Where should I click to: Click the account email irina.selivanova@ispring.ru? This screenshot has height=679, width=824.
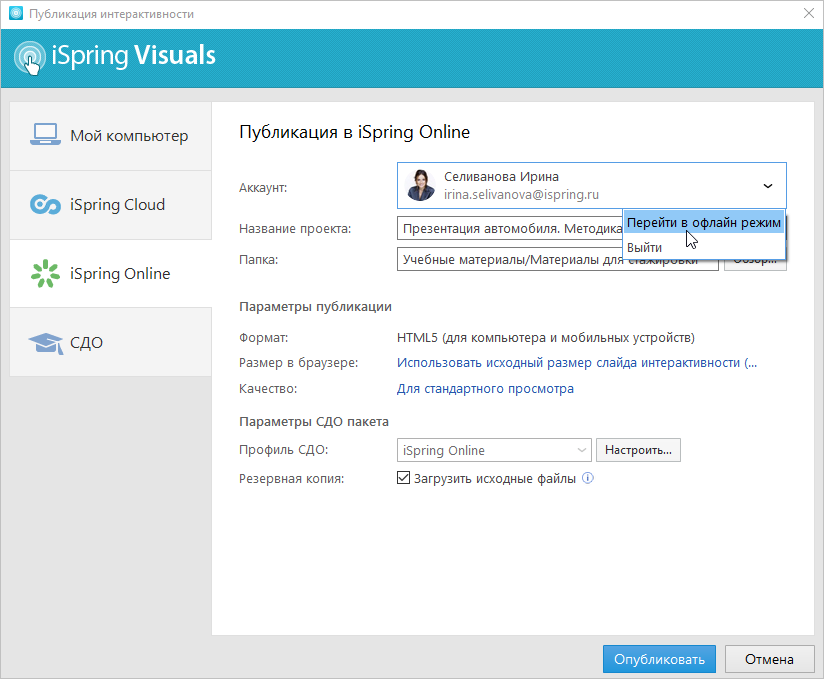[521, 194]
